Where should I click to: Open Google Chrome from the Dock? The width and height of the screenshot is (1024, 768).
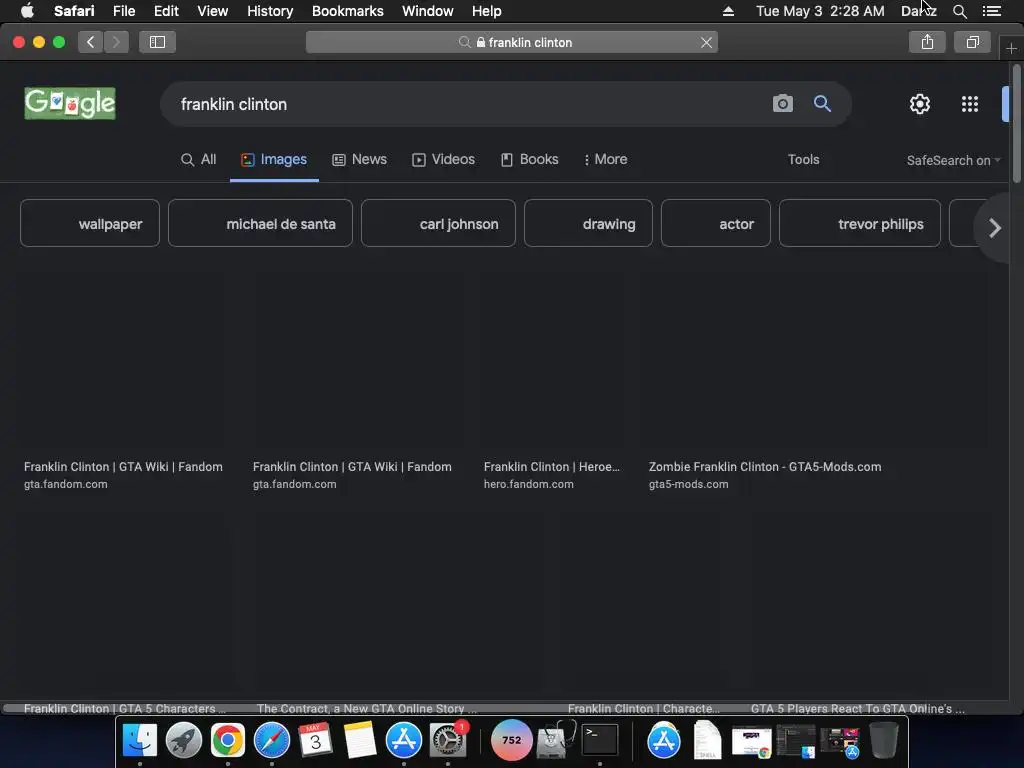[x=227, y=740]
